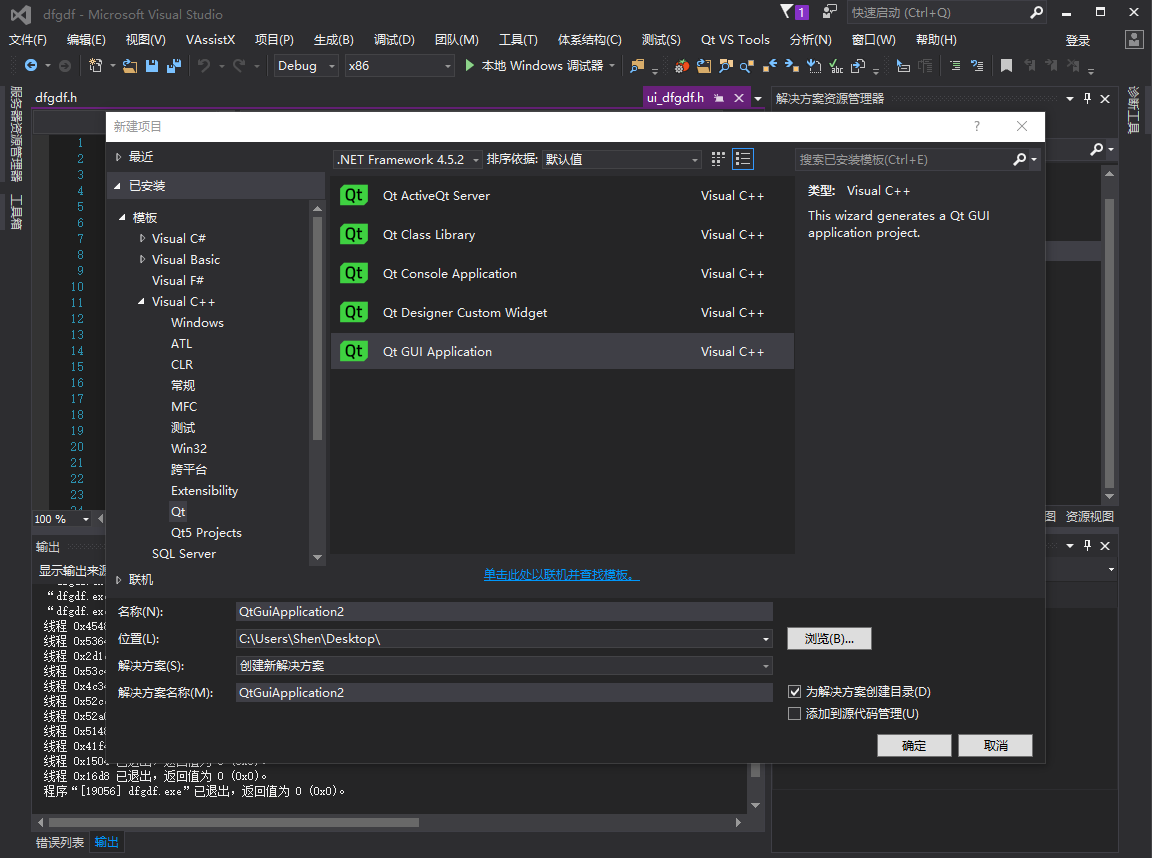1152x858 pixels.
Task: Switch templates to small icons view
Action: pos(718,159)
